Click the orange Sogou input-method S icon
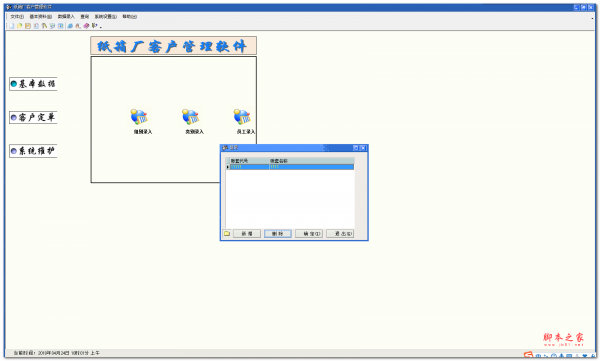Image resolution: width=600 pixels, height=361 pixels. click(x=528, y=355)
